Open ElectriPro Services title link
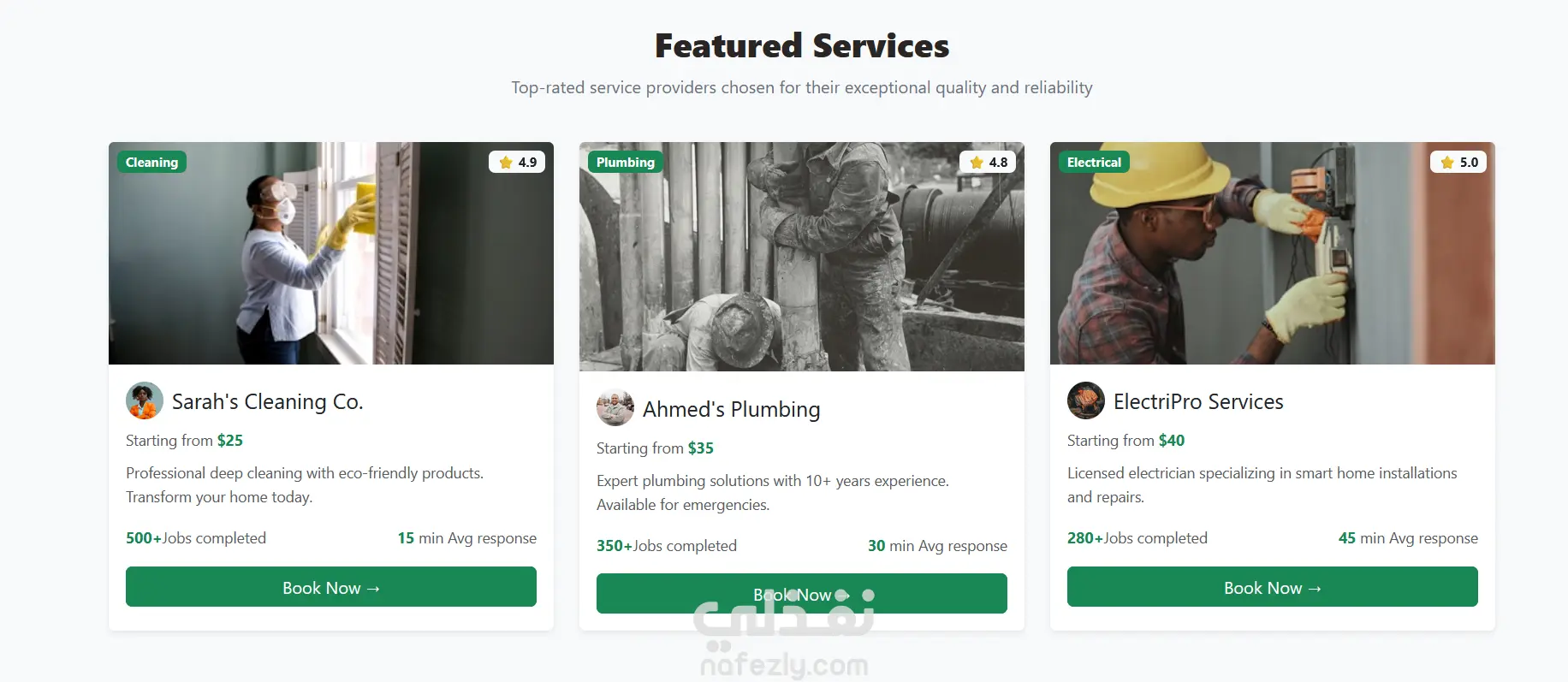This screenshot has width=1568, height=682. coord(1198,401)
